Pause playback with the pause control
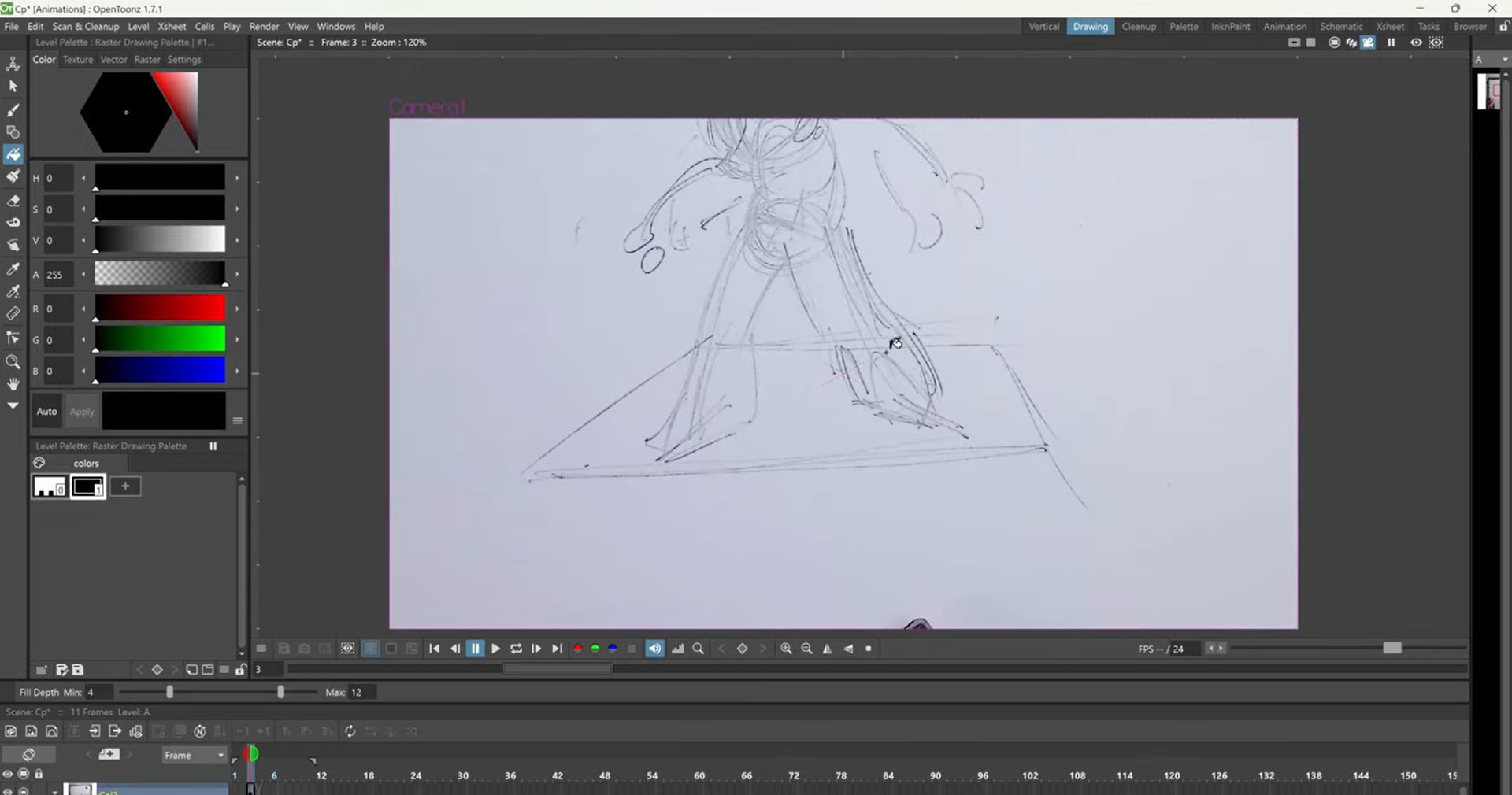1512x795 pixels. coord(475,649)
